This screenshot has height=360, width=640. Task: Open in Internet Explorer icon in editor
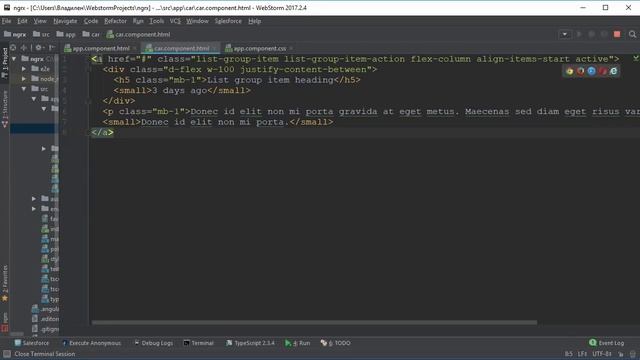(x=613, y=71)
